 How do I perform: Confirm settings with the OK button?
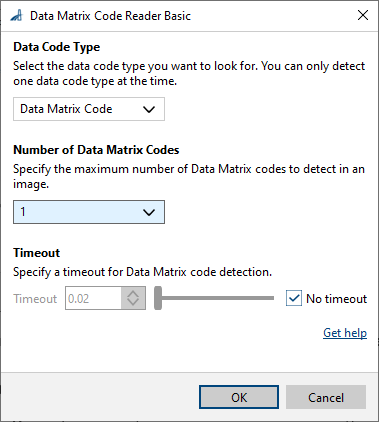pyautogui.click(x=239, y=397)
